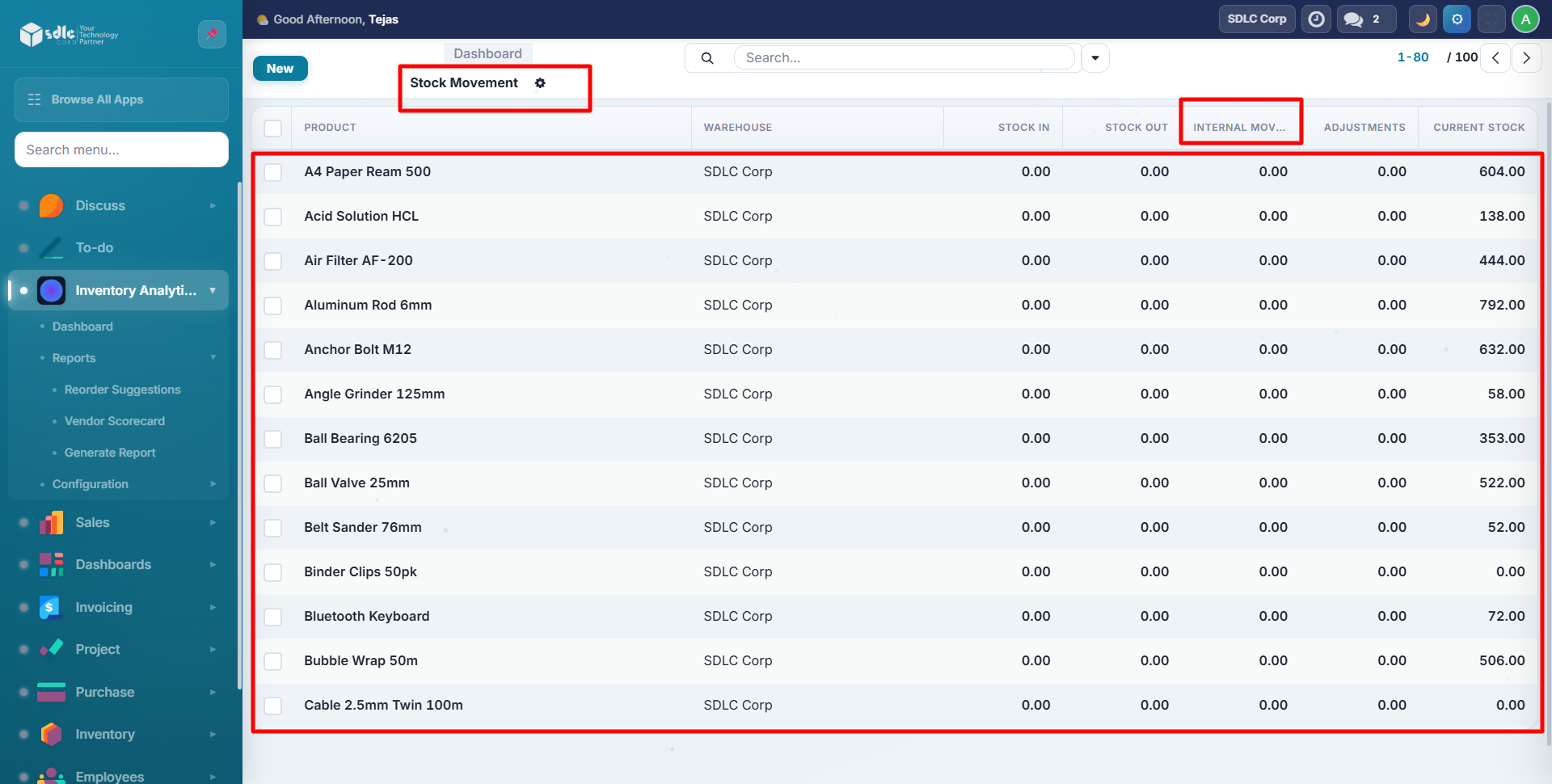Open the user avatar menu
The width and height of the screenshot is (1552, 784).
pos(1525,19)
